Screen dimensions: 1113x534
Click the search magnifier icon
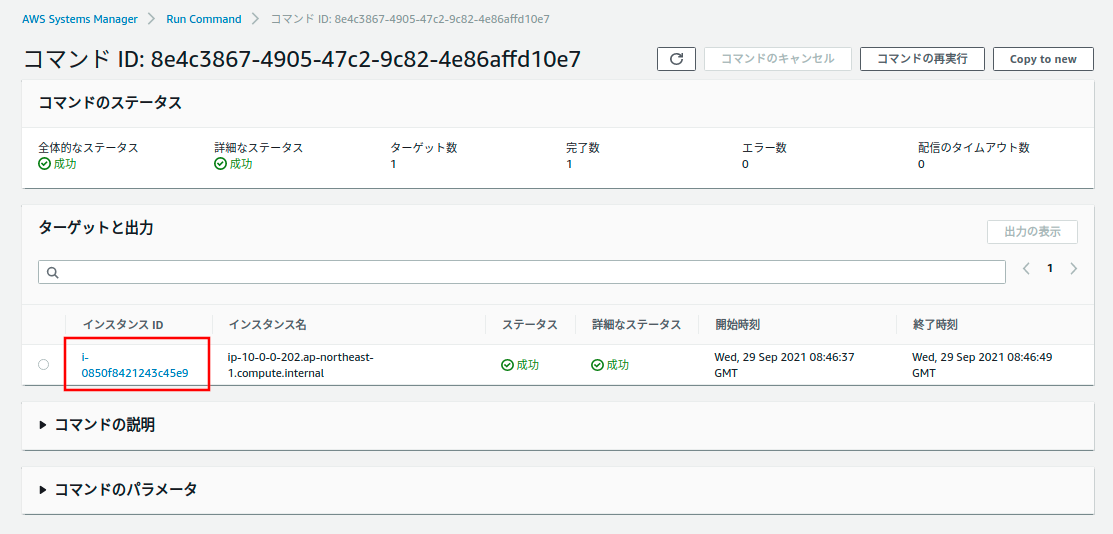click(x=53, y=272)
